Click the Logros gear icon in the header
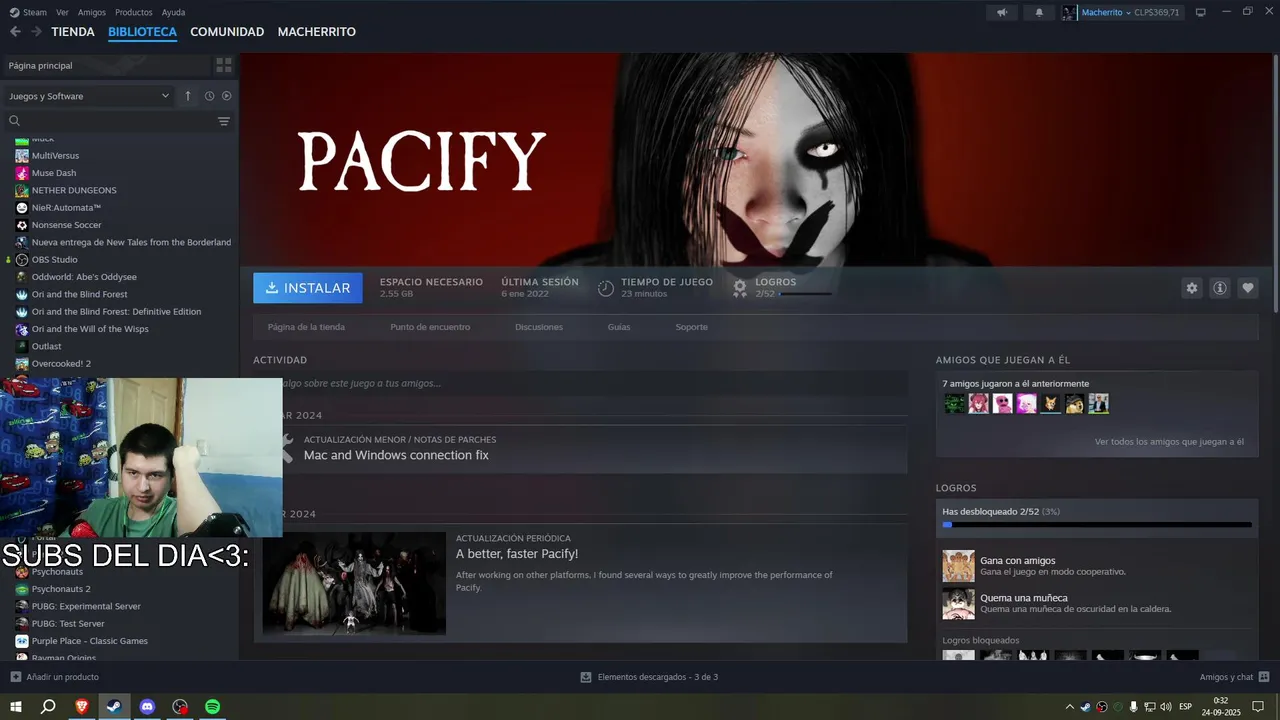 (740, 288)
